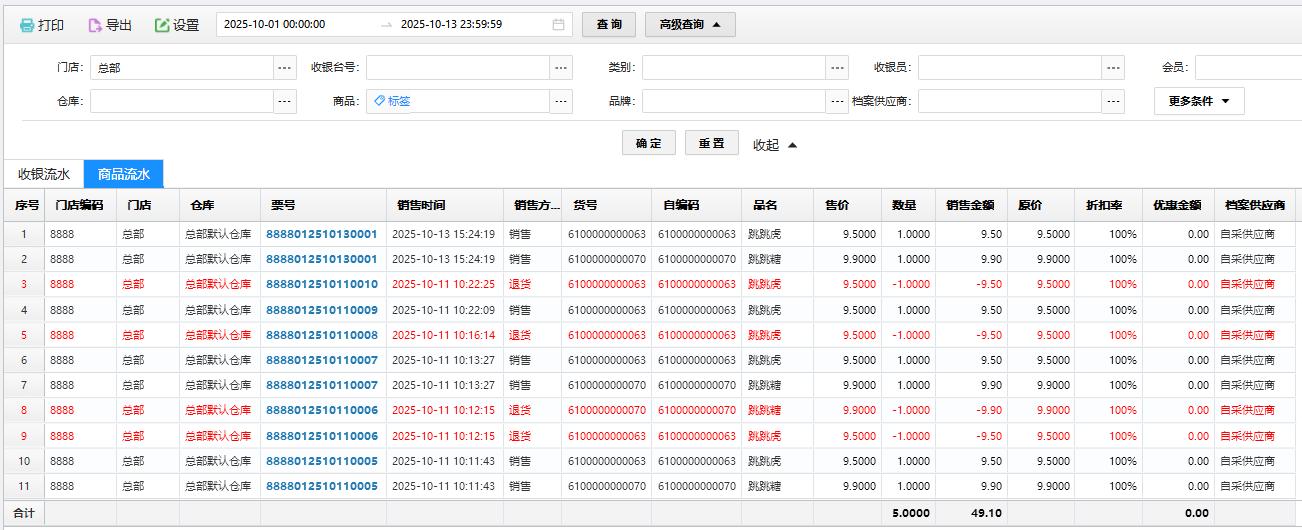This screenshot has height=530, width=1302.
Task: Click the 类别 category input field
Action: click(734, 67)
